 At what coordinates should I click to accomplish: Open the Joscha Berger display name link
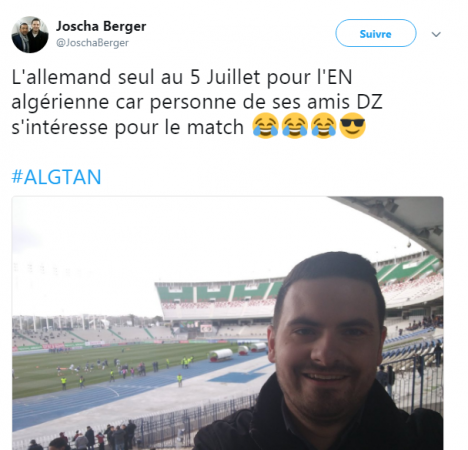[x=101, y=26]
